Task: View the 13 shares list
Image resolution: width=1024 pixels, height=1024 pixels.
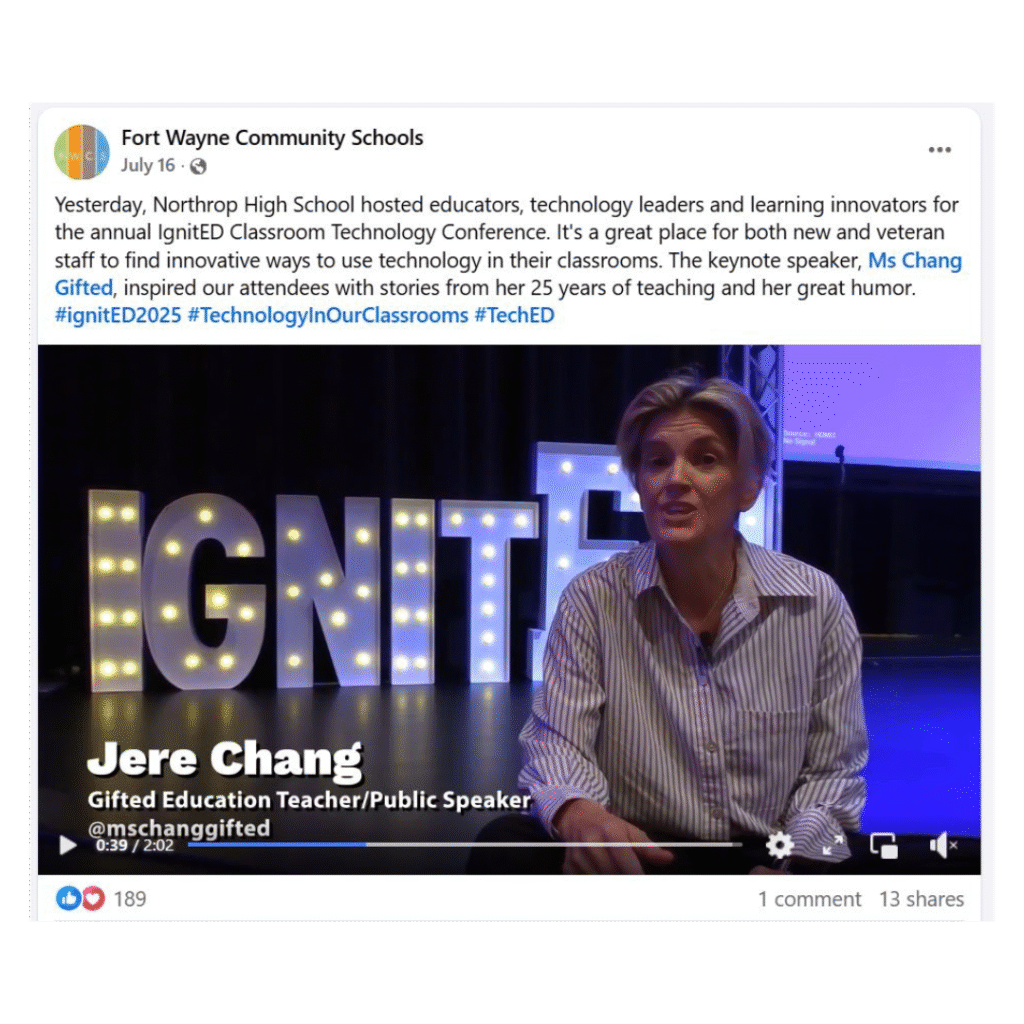Action: pos(921,899)
